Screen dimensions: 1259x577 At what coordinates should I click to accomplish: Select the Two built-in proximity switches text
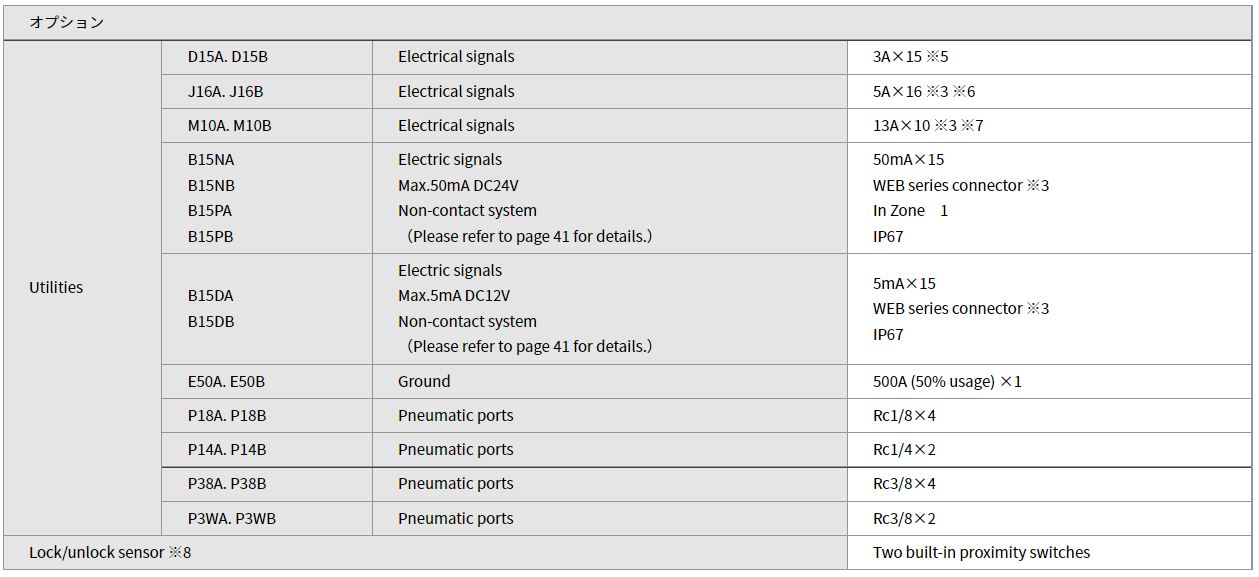tap(981, 553)
